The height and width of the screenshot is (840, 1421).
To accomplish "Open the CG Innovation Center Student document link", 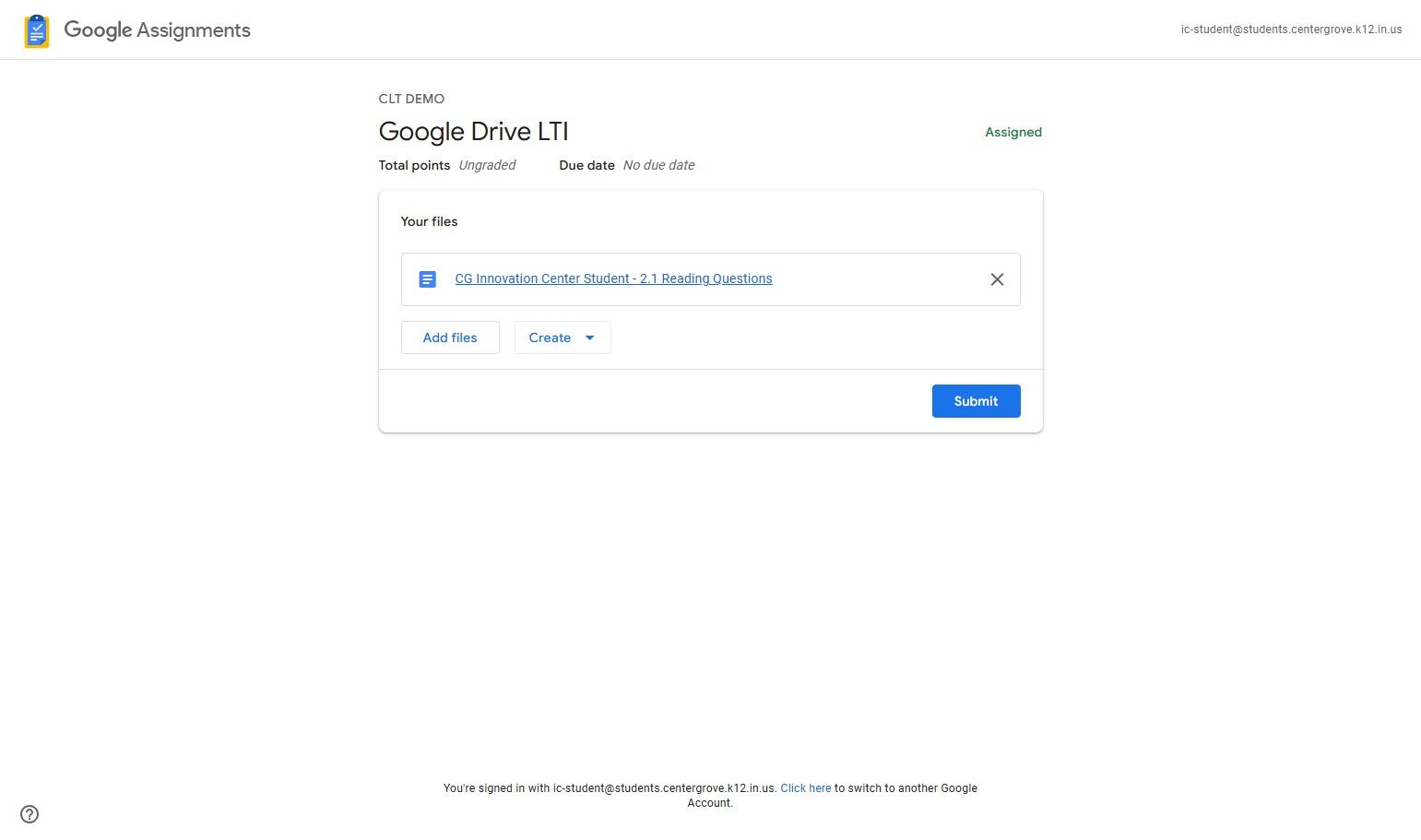I will coord(613,278).
